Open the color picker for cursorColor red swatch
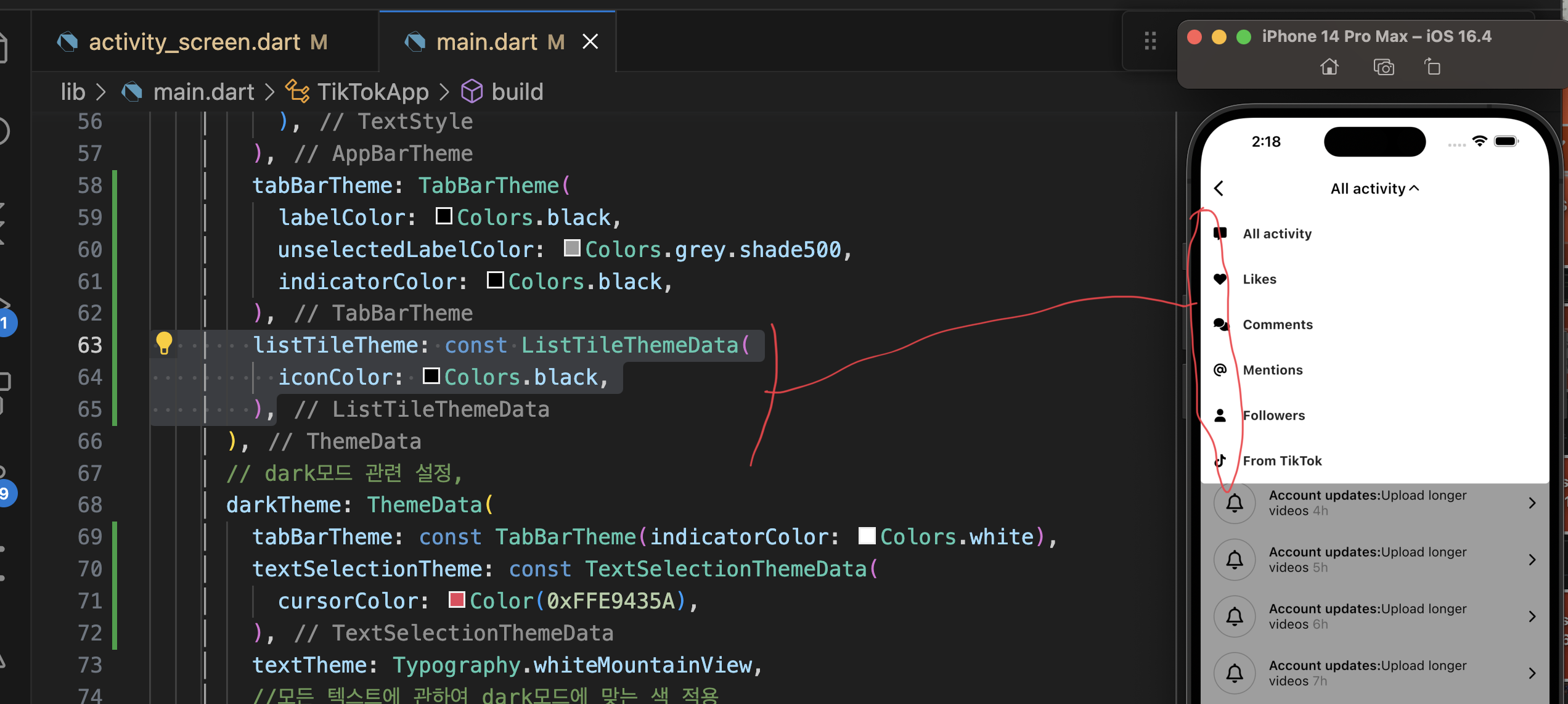This screenshot has height=704, width=1568. click(457, 600)
